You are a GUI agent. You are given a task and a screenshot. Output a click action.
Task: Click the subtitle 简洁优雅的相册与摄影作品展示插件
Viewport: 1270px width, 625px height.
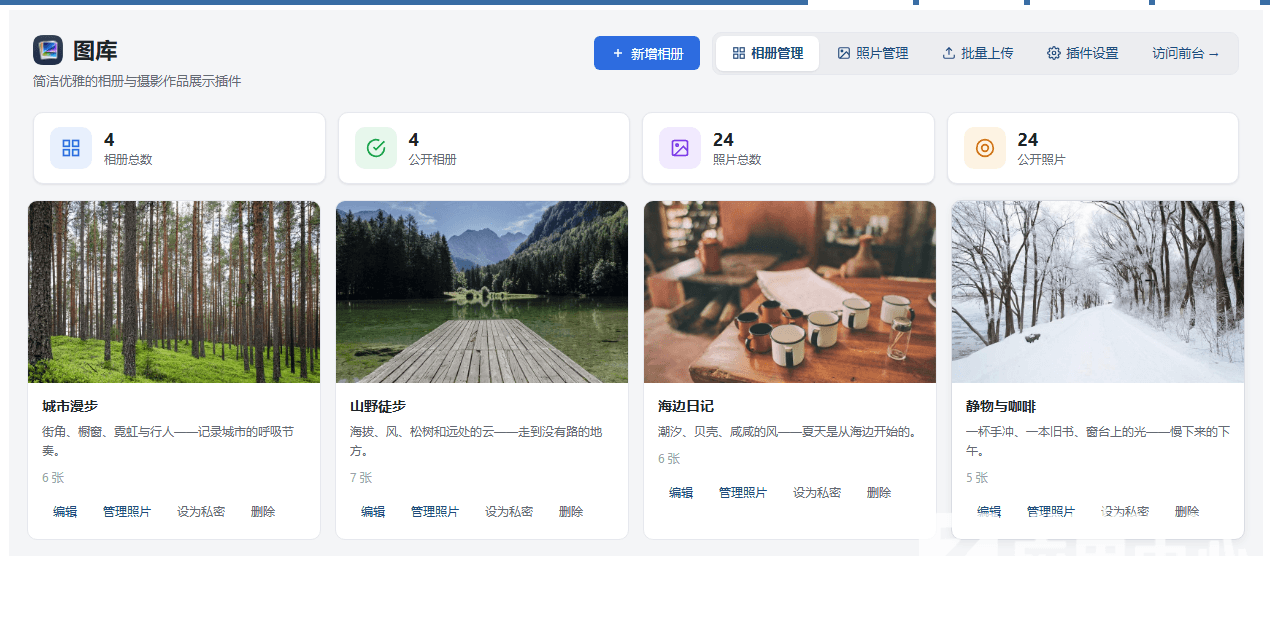[137, 81]
